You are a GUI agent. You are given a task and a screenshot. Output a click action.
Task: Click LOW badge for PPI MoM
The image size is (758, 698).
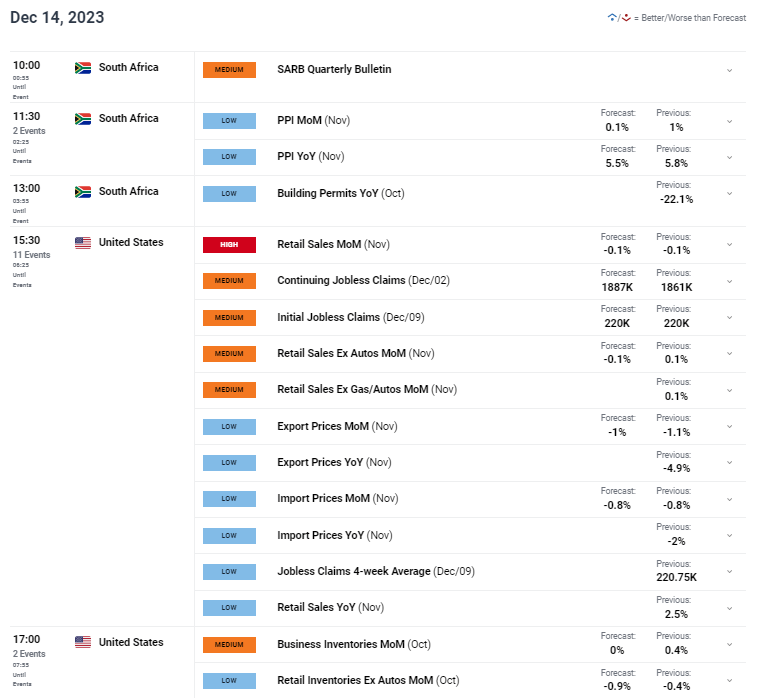point(229,121)
